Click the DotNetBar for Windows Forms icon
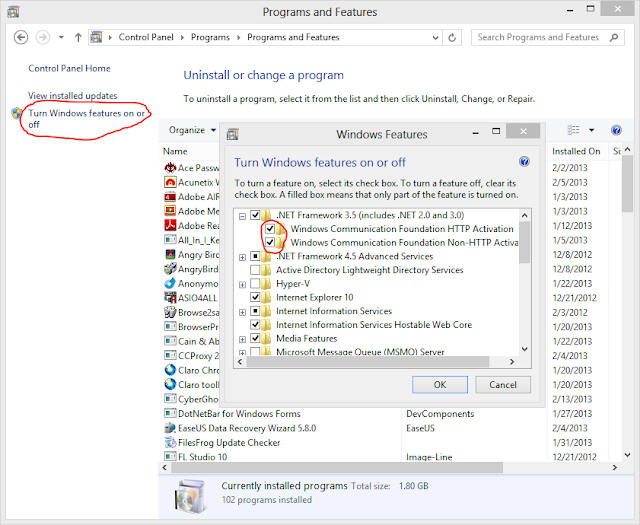640x525 pixels. click(170, 413)
